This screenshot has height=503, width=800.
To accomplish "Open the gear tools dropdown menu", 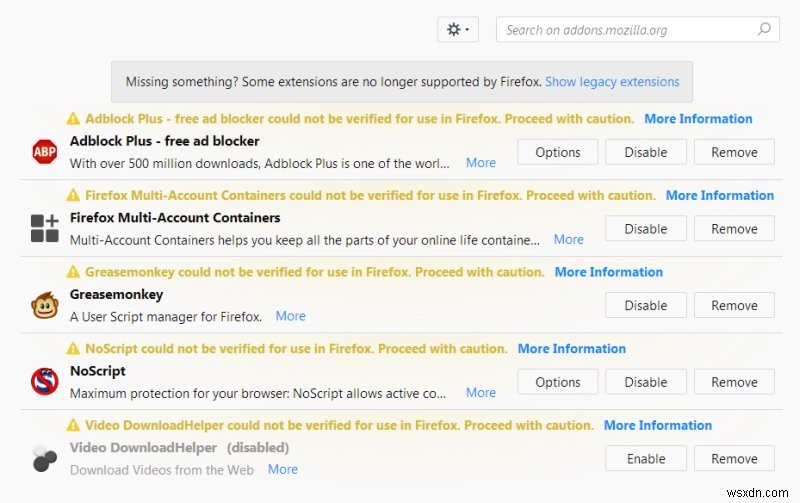I will tap(458, 30).
